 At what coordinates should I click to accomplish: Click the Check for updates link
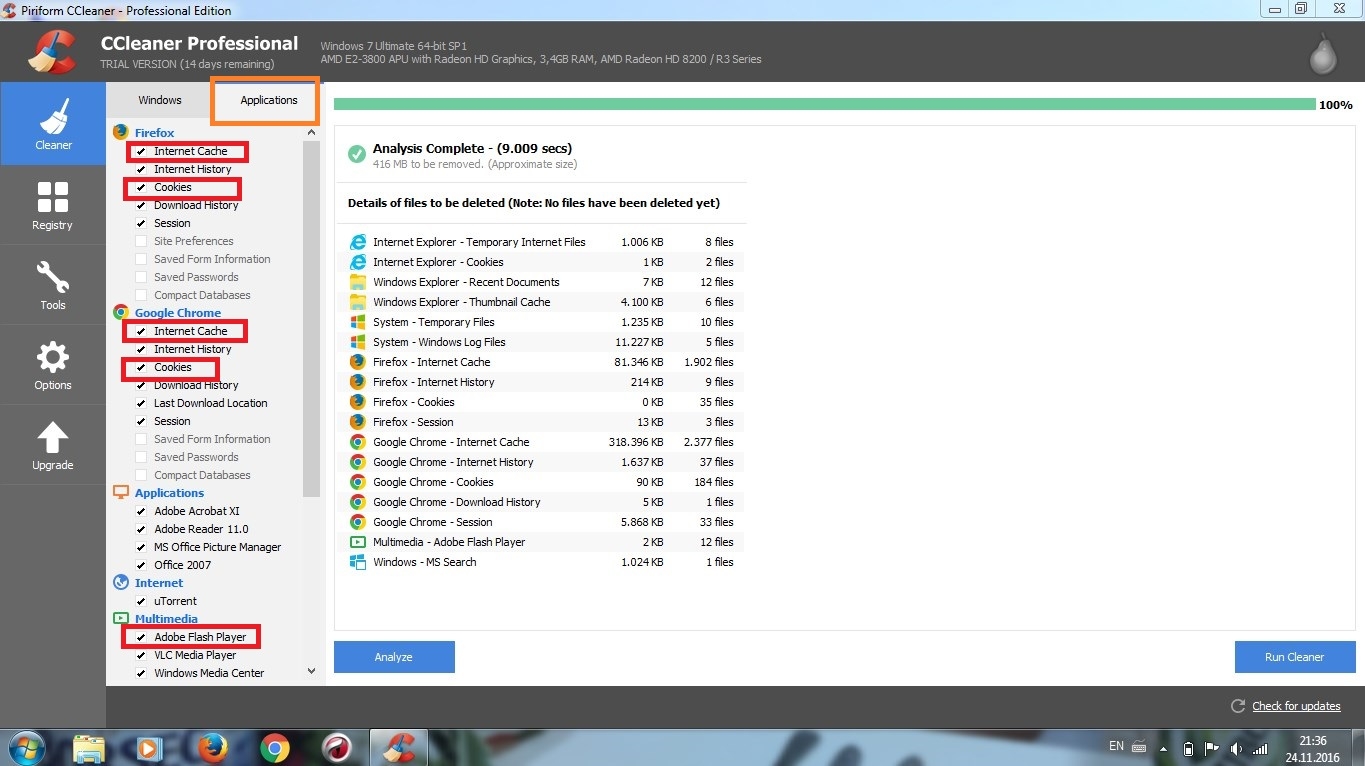coord(1296,706)
